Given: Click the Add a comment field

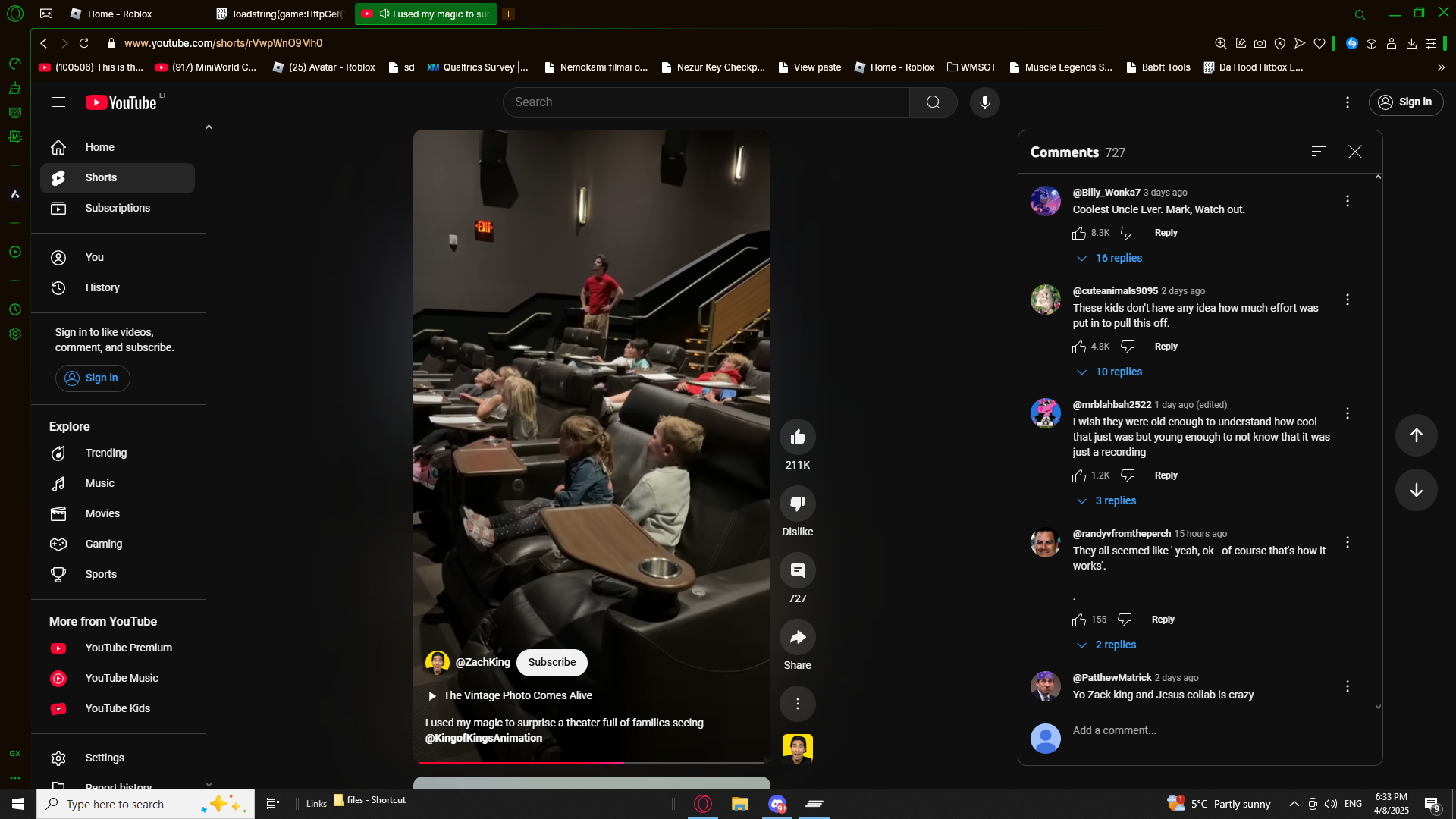Looking at the screenshot, I should coord(1213,730).
